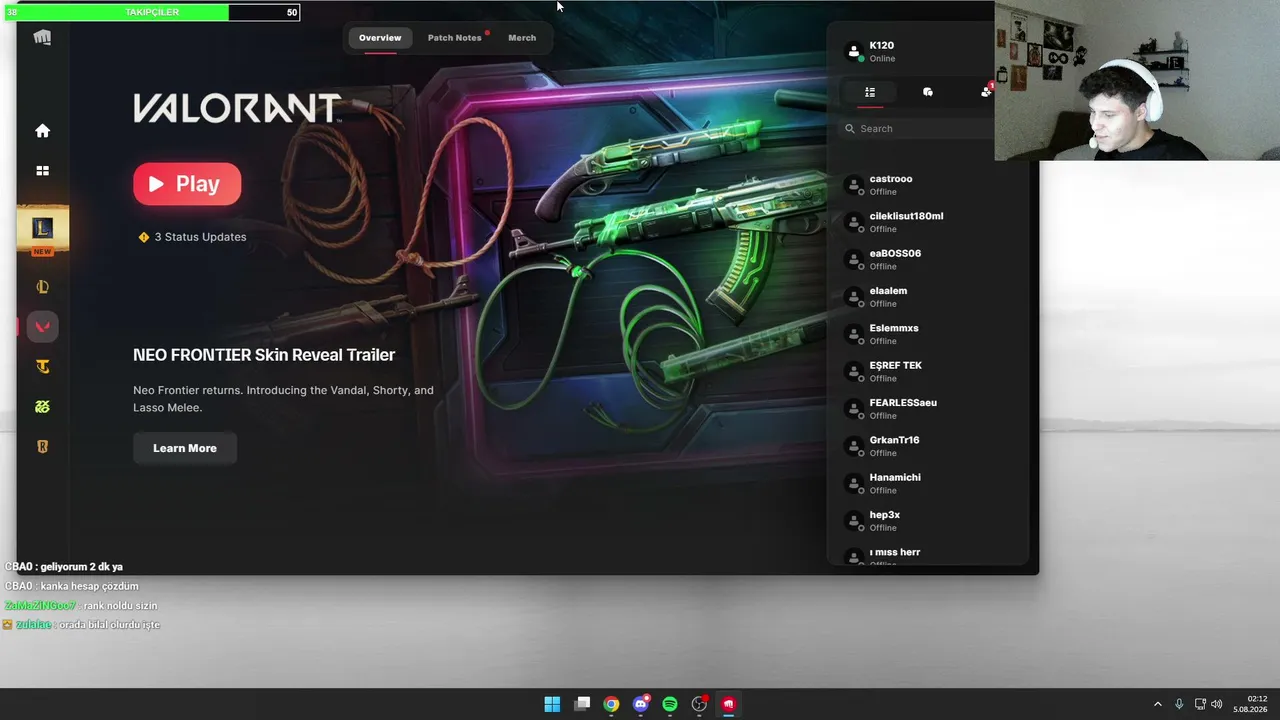
Task: Open friend requests icon with notification badge
Action: 987,91
